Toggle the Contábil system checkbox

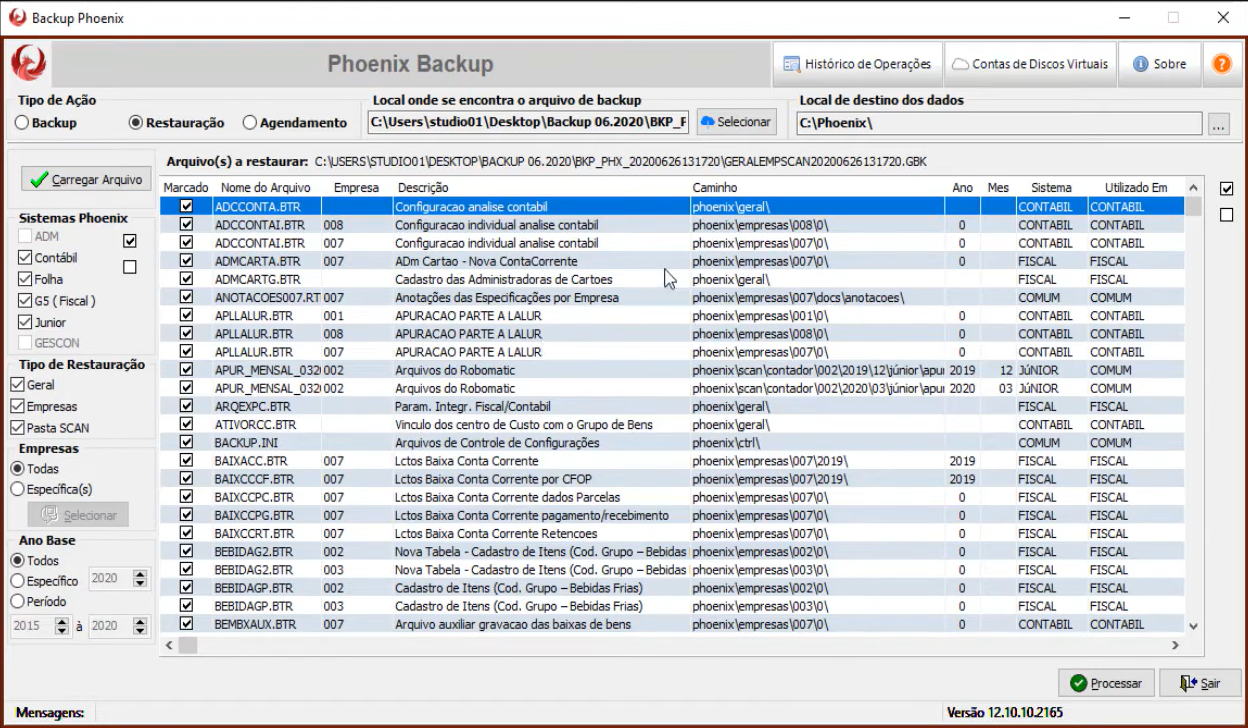25,258
